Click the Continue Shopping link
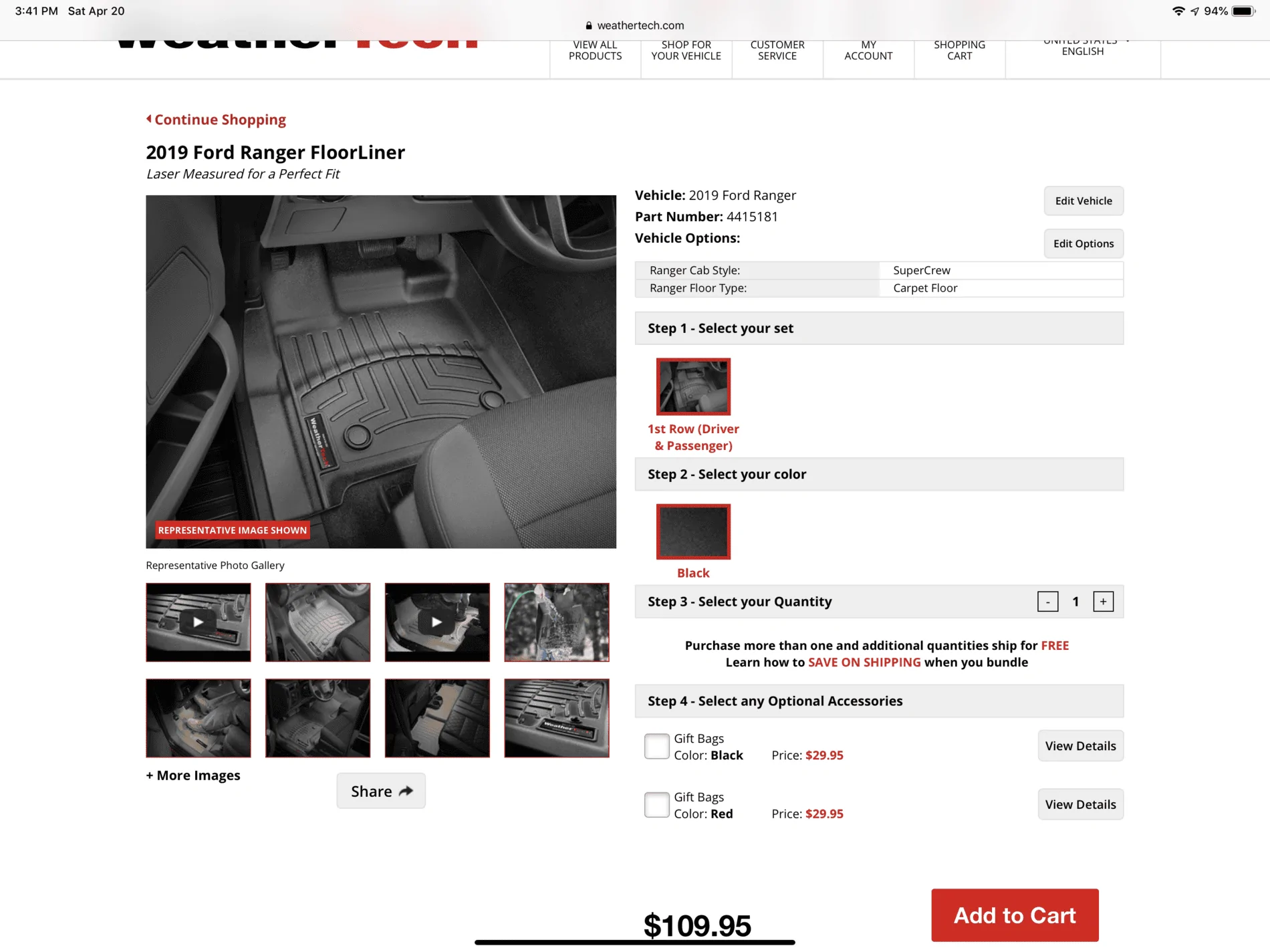This screenshot has width=1270, height=952. (x=220, y=120)
